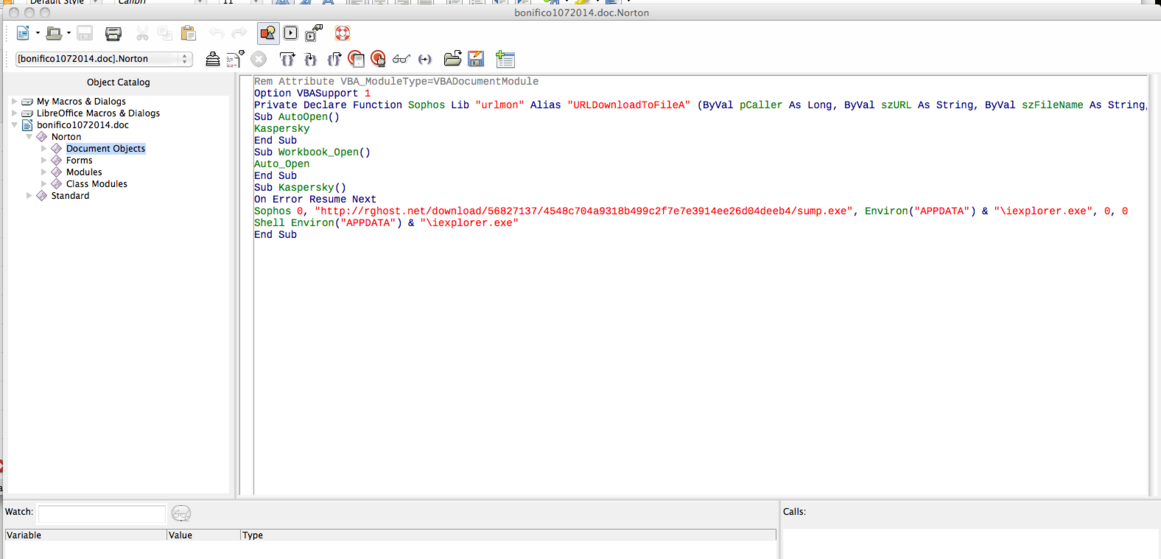Expand the Forms node
Viewport: 1161px width, 559px height.
pyautogui.click(x=44, y=161)
